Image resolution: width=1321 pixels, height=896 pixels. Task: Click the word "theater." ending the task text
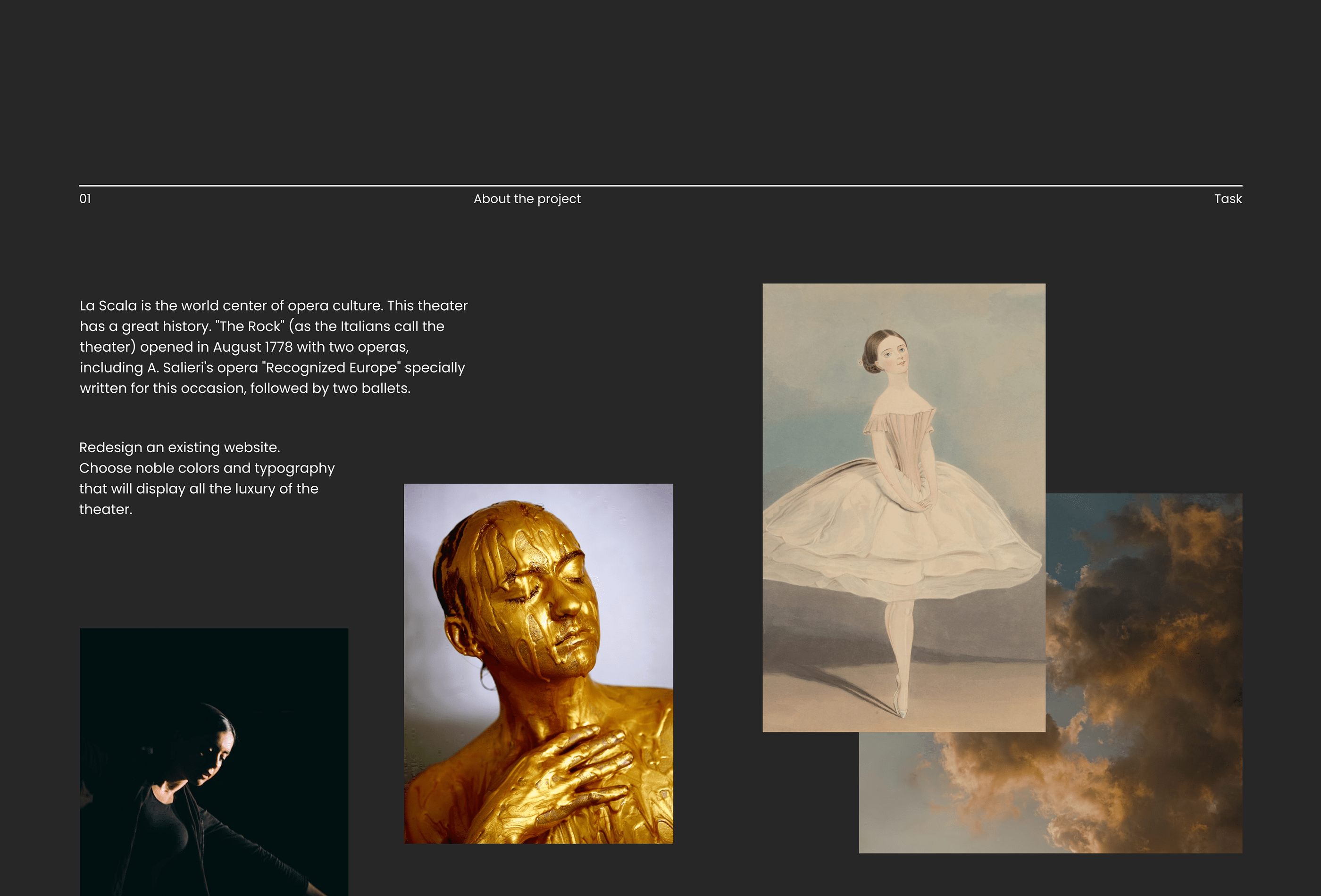[x=106, y=510]
